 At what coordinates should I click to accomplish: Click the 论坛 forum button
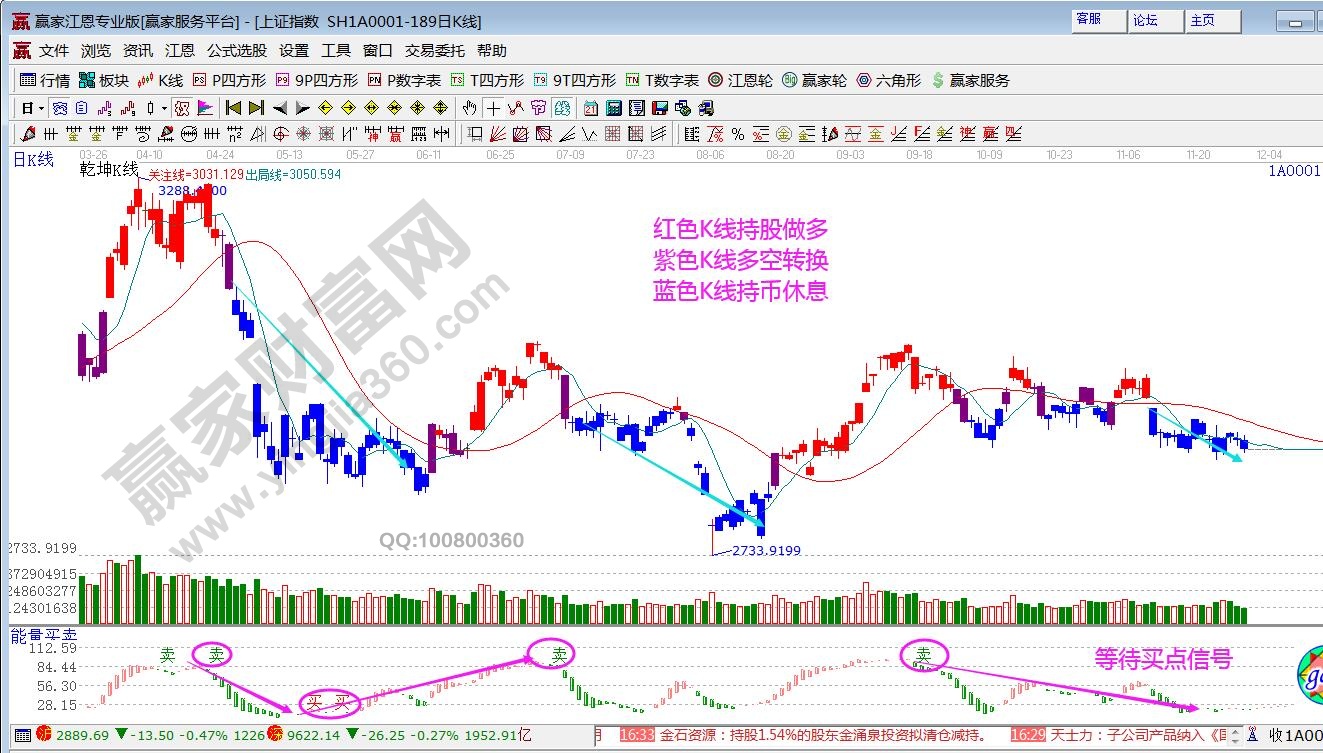[1154, 20]
